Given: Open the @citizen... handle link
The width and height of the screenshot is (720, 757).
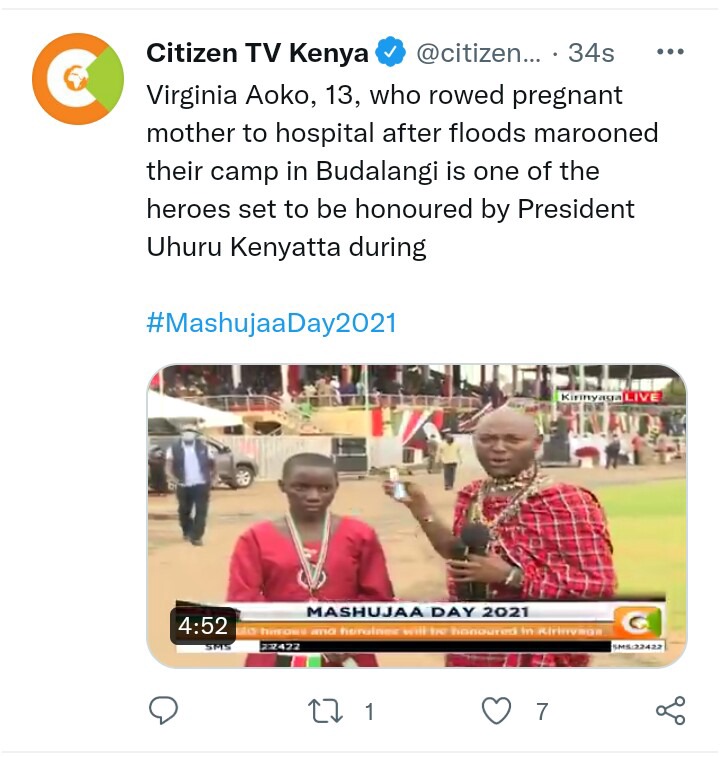Looking at the screenshot, I should point(478,53).
